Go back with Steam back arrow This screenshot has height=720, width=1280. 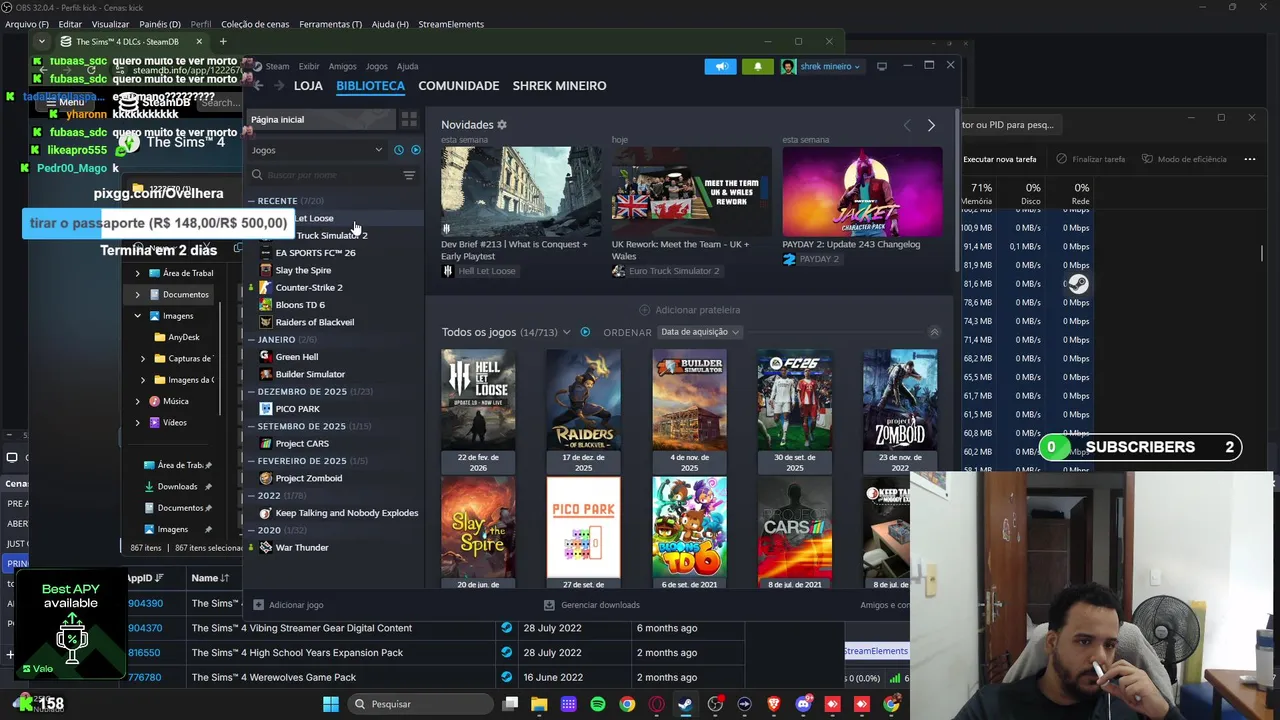[258, 86]
